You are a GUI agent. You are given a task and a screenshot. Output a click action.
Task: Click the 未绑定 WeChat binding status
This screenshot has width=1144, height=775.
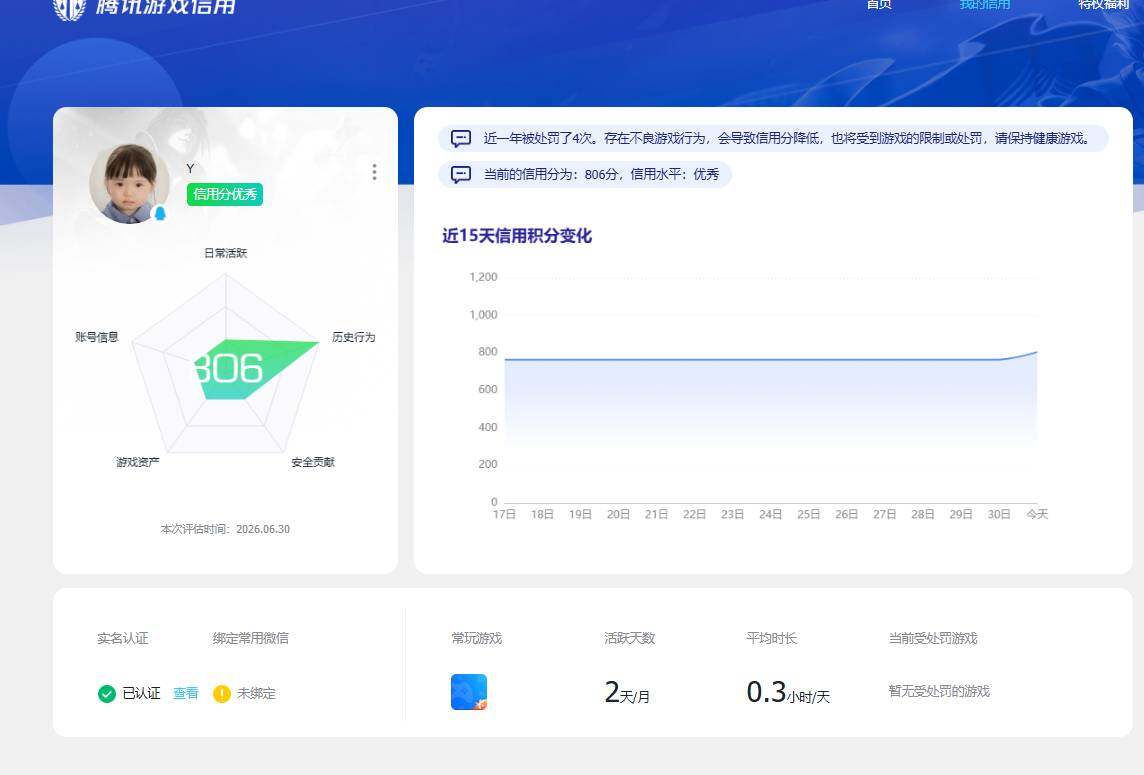tap(256, 693)
